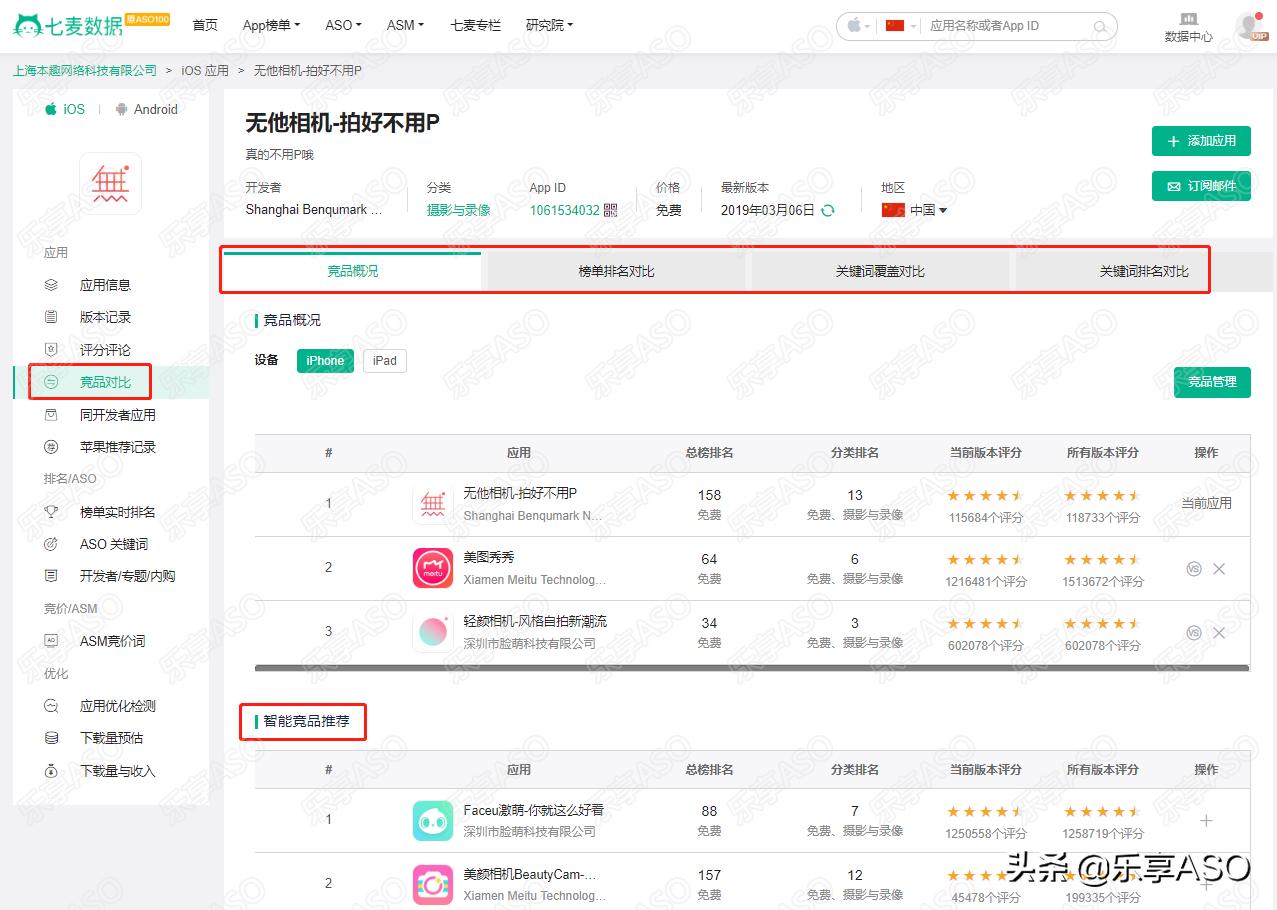Viewport: 1277px width, 910px height.
Task: Open 应用信息 via its sidebar icon
Action: point(51,285)
